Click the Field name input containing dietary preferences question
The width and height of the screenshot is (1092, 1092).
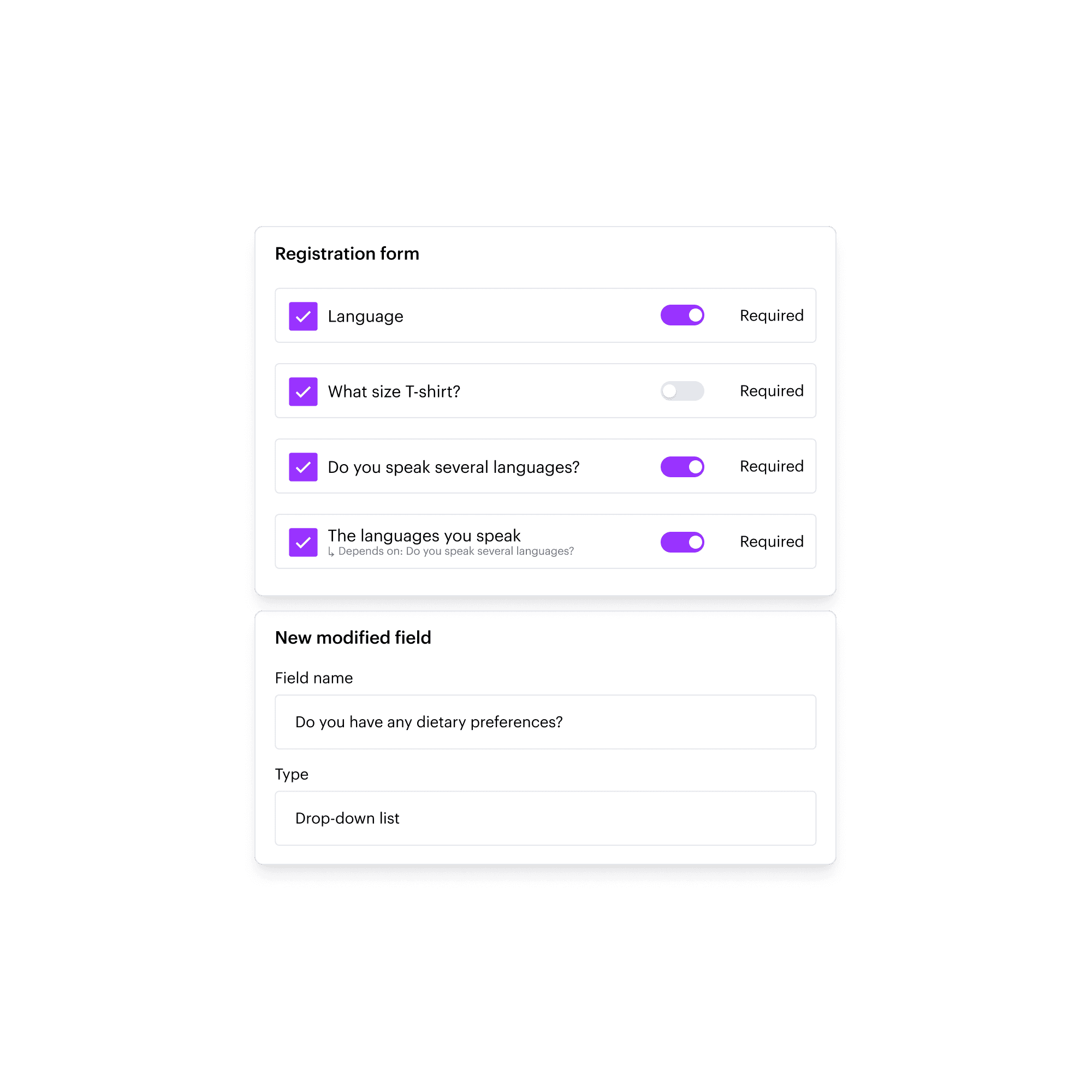pyautogui.click(x=545, y=722)
